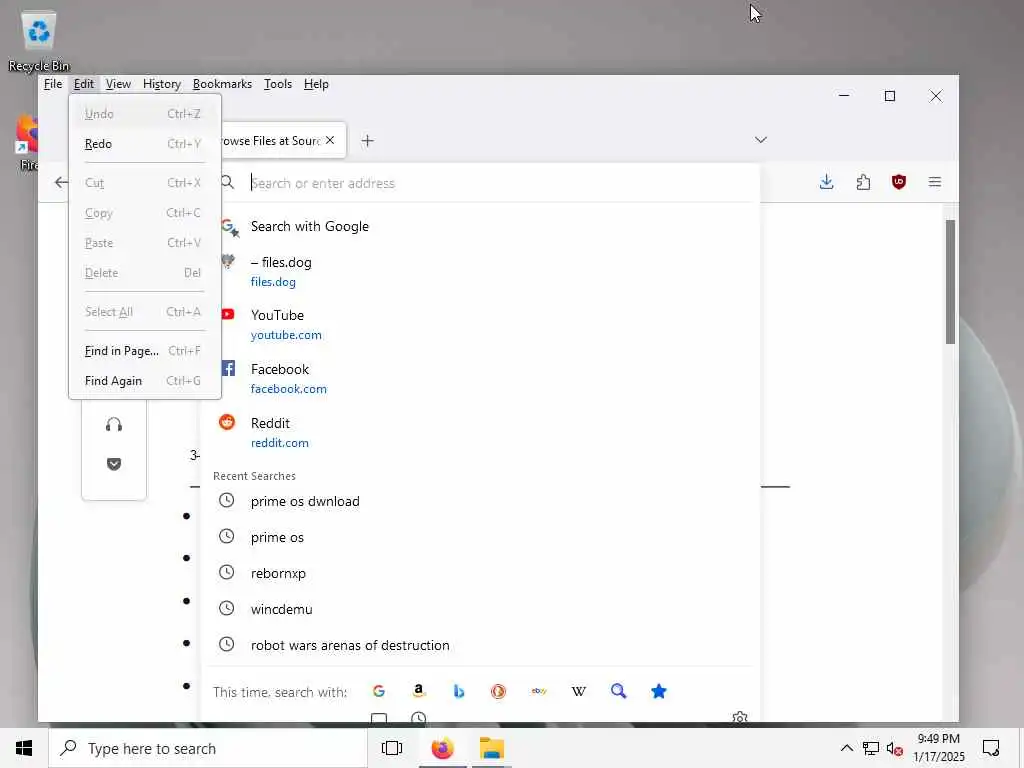Open the Facebook suggestion
Image resolution: width=1024 pixels, height=768 pixels.
pos(482,379)
